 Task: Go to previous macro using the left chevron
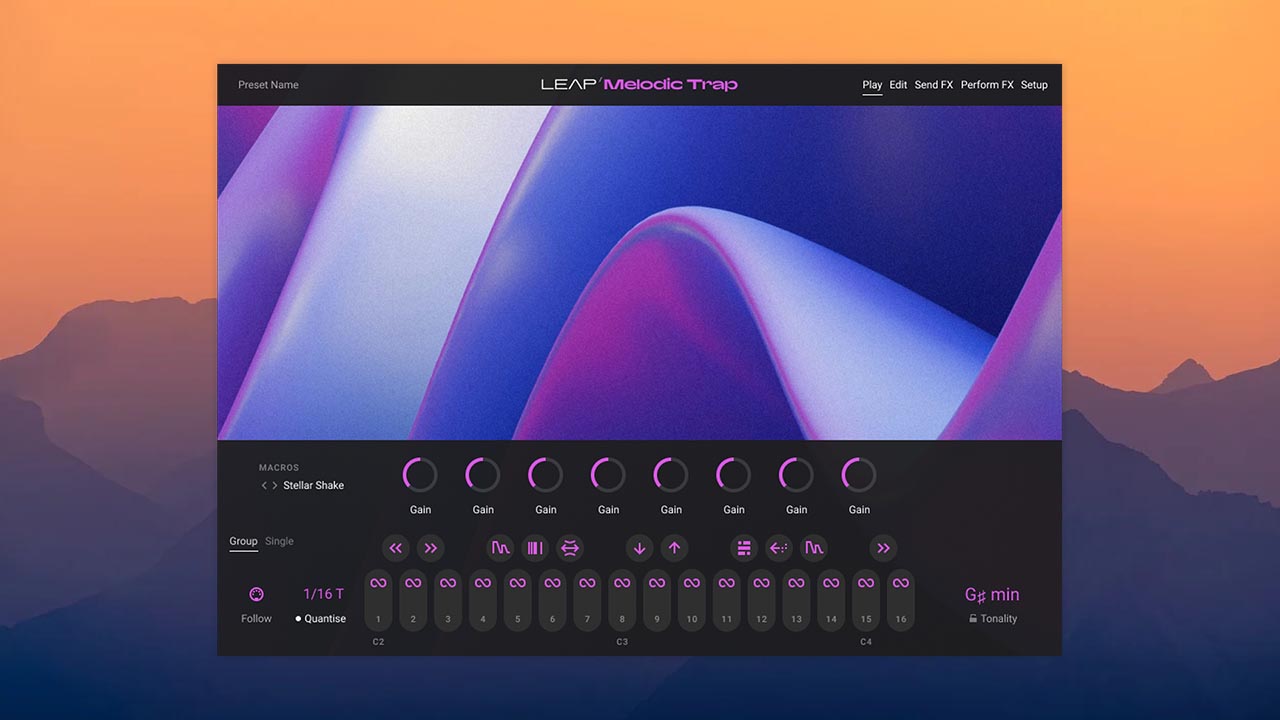coord(263,485)
